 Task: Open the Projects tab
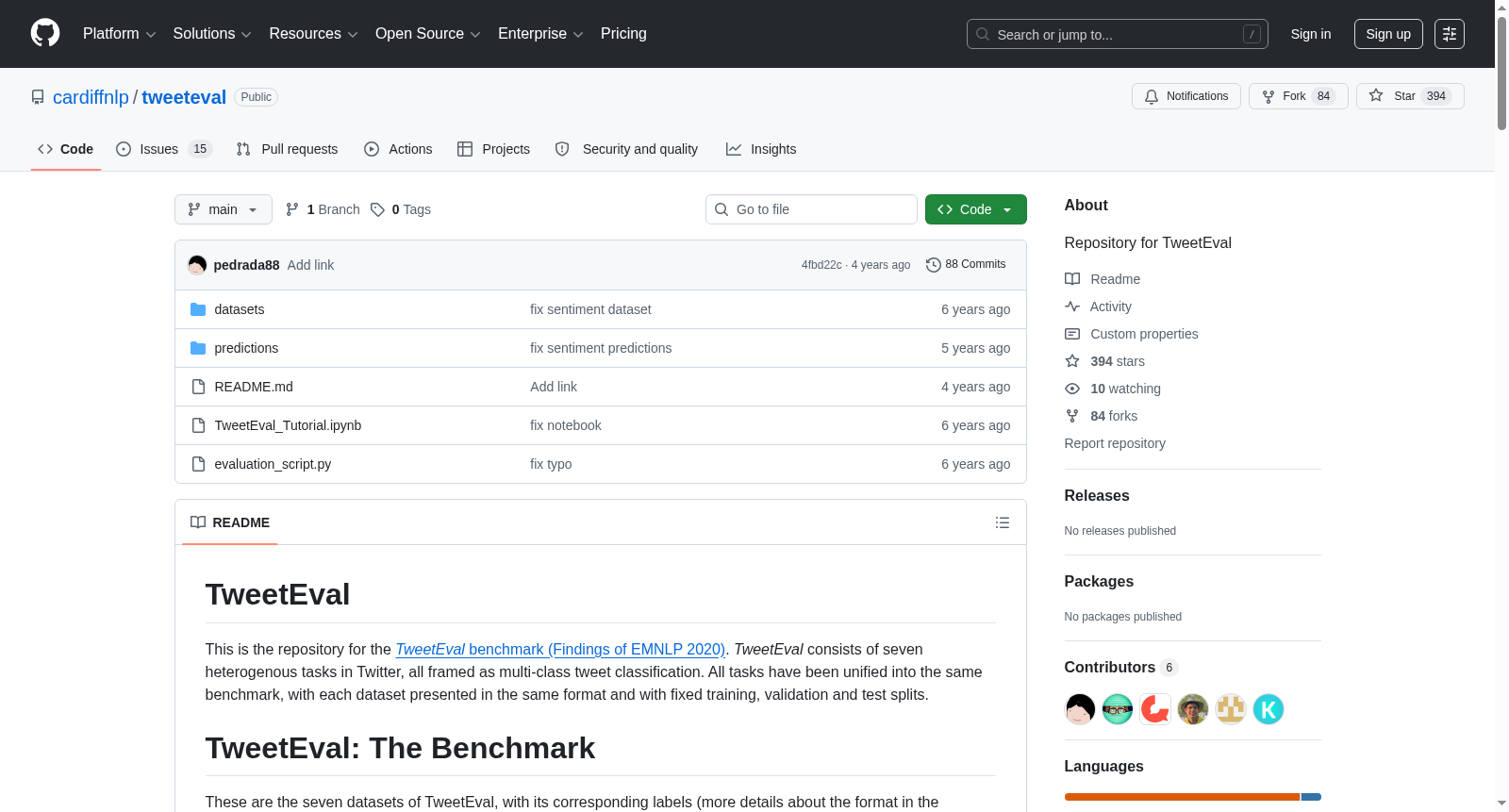(x=493, y=149)
